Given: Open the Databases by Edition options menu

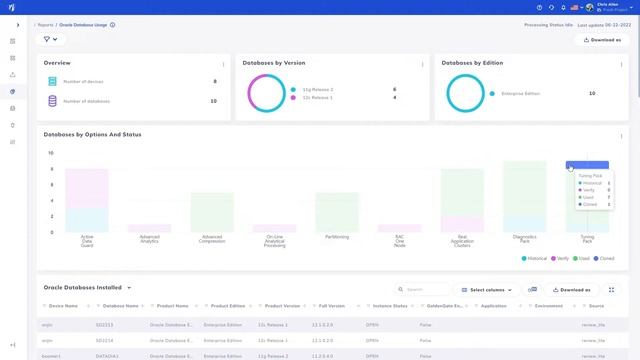Looking at the screenshot, I should pos(621,64).
